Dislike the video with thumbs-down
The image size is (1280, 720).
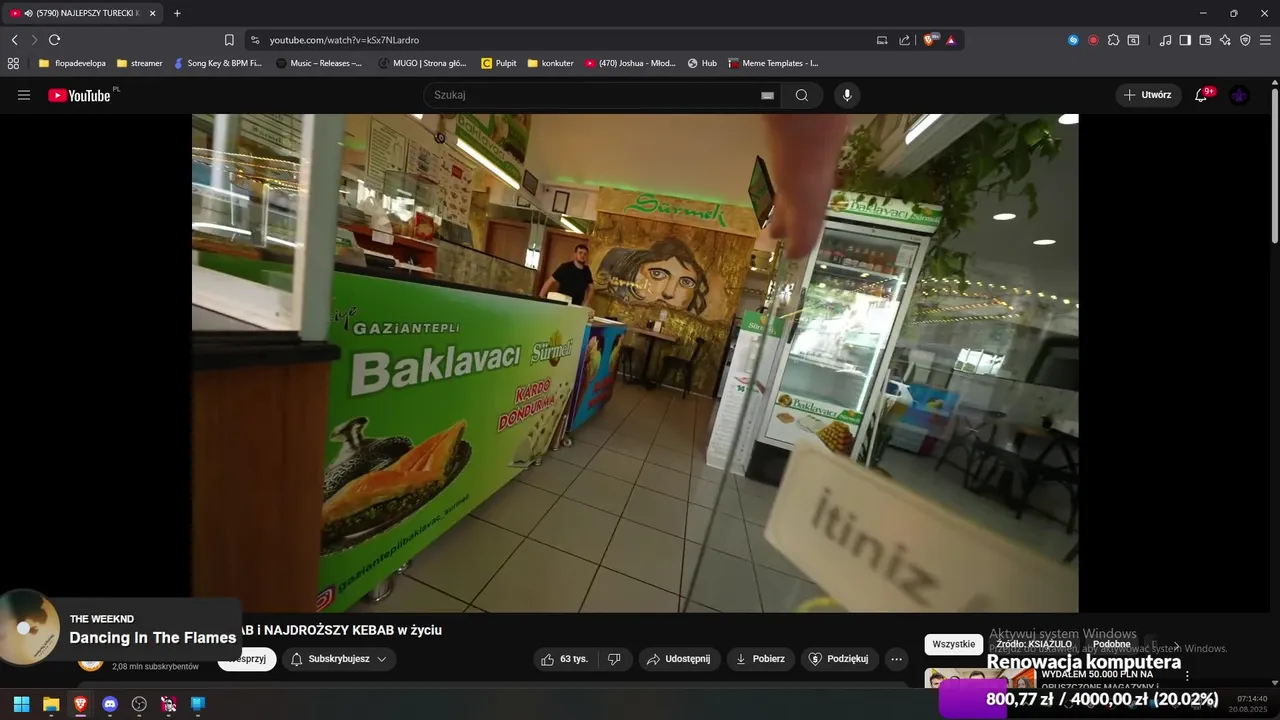[x=614, y=659]
